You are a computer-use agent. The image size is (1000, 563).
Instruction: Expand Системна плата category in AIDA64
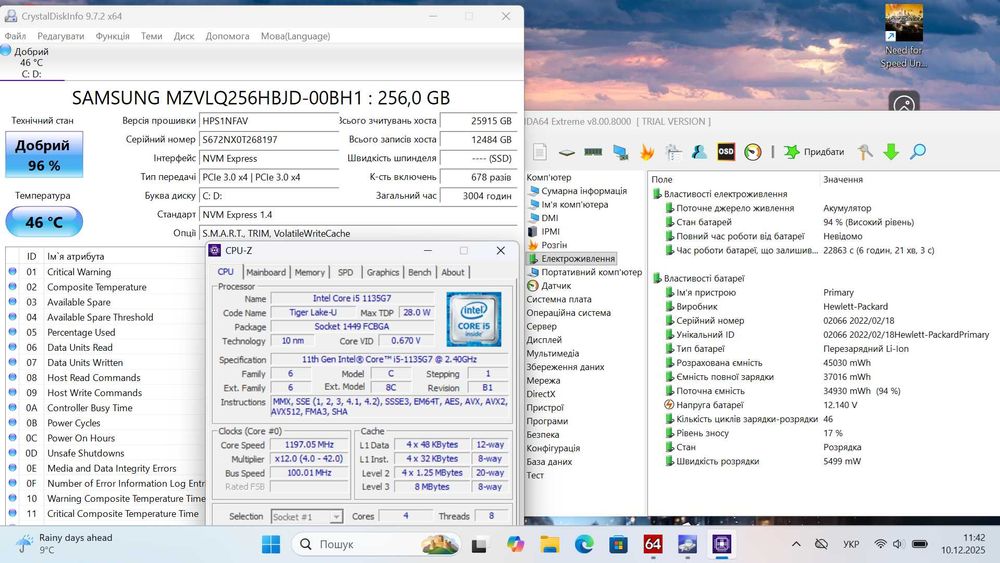click(x=559, y=299)
